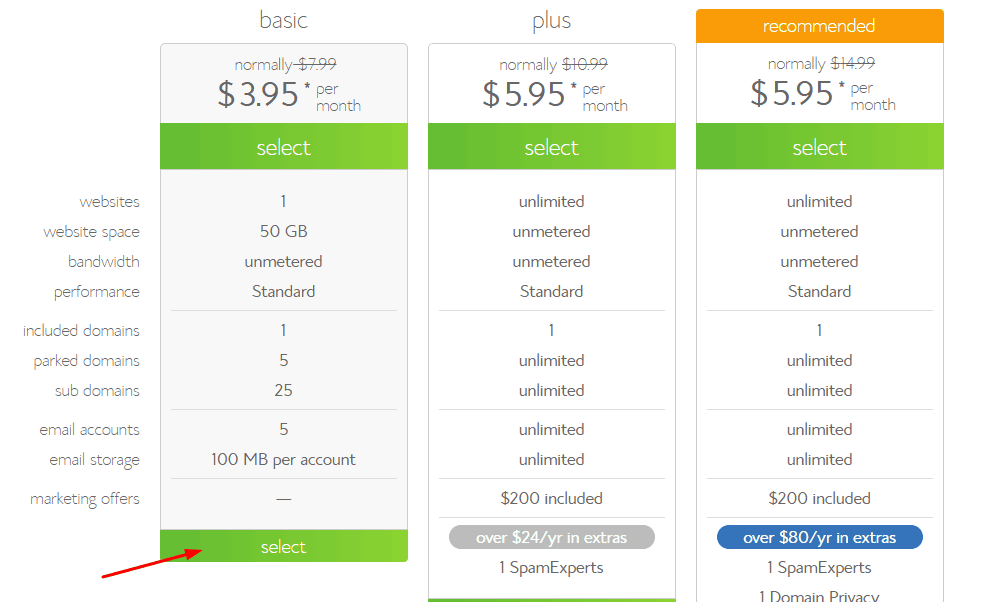The height and width of the screenshot is (602, 1006).
Task: Click the $200 included value for plus
Action: [x=551, y=498]
